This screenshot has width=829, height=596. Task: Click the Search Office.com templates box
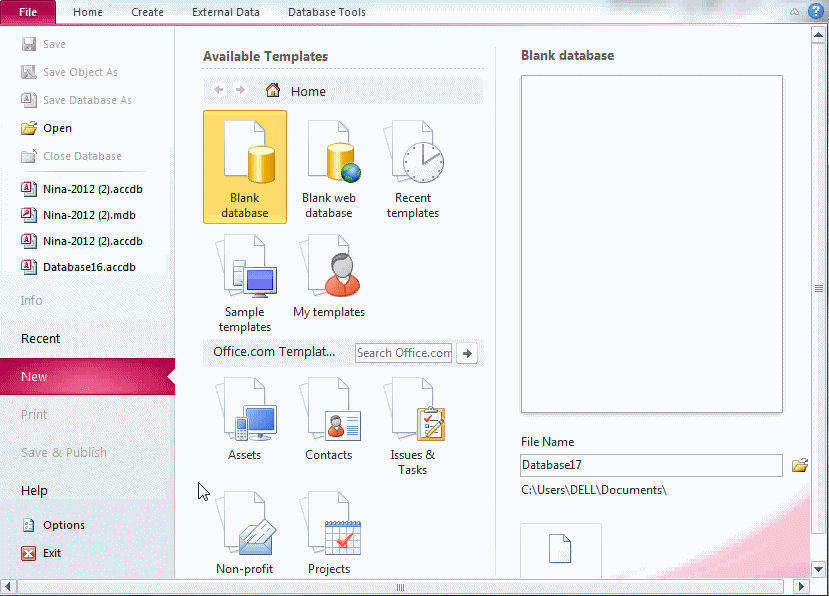coord(404,353)
